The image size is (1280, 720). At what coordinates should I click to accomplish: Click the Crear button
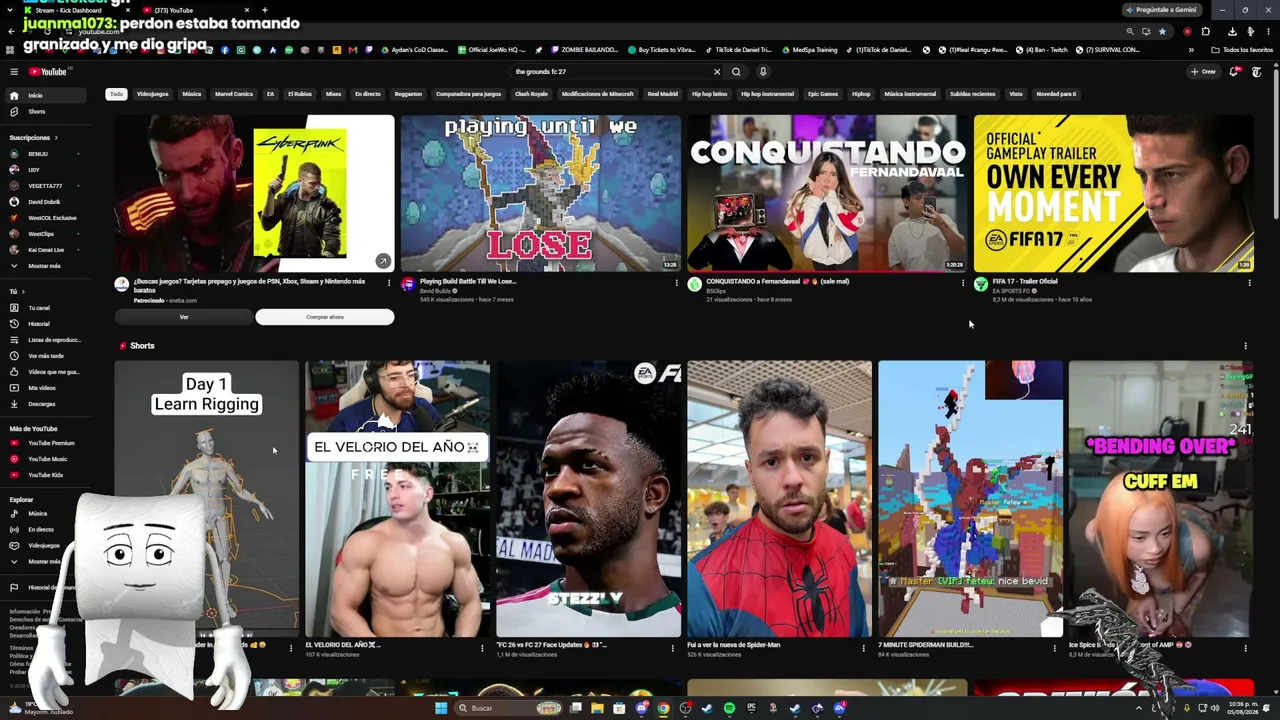pos(1203,72)
